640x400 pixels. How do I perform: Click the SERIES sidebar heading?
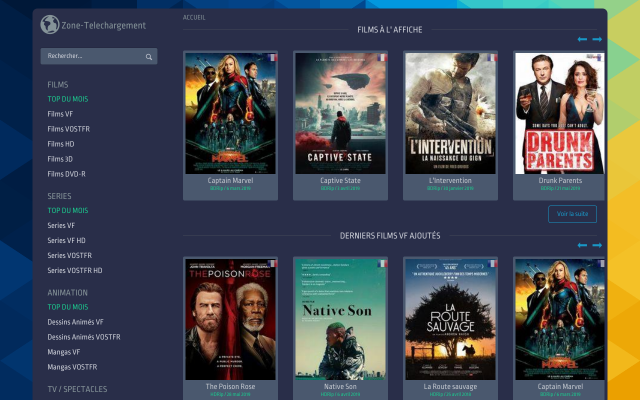[x=59, y=196]
